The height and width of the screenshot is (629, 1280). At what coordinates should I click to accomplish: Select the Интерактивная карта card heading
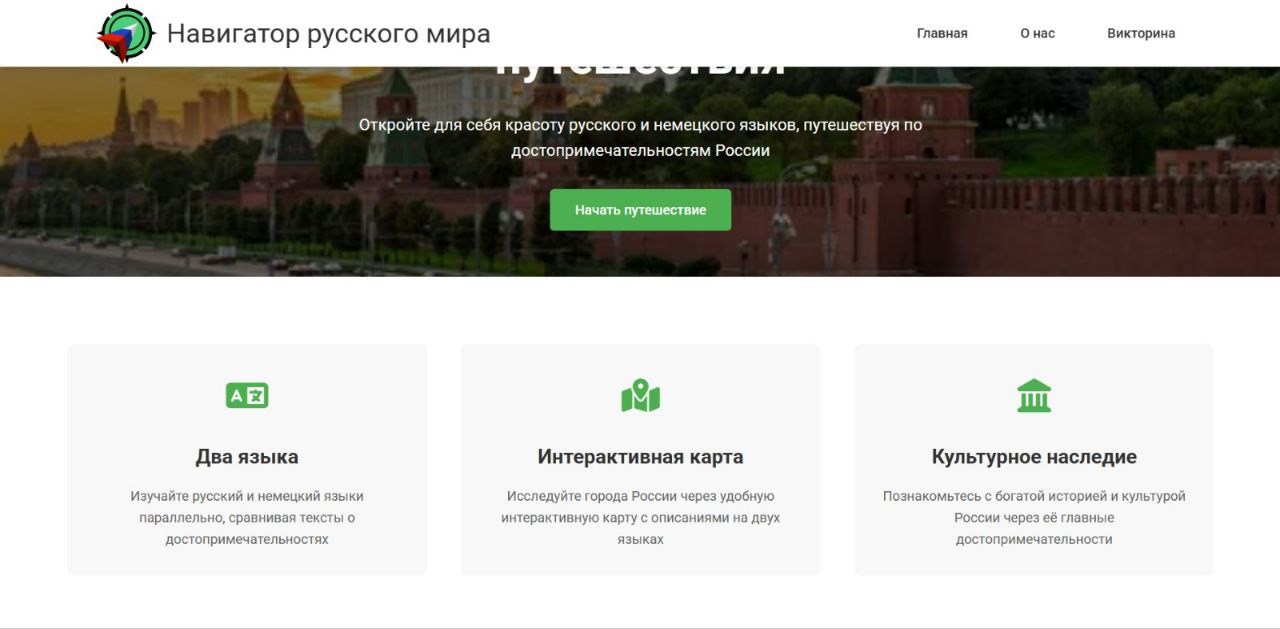640,457
